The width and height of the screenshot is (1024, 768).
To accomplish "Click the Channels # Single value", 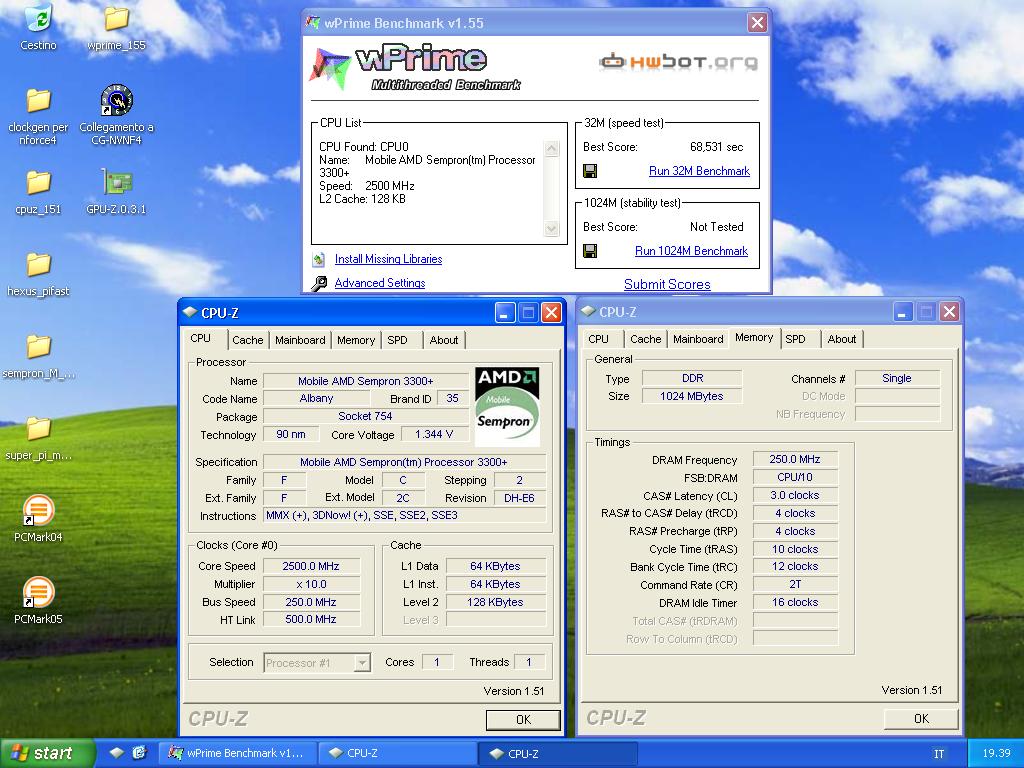I will (x=897, y=378).
